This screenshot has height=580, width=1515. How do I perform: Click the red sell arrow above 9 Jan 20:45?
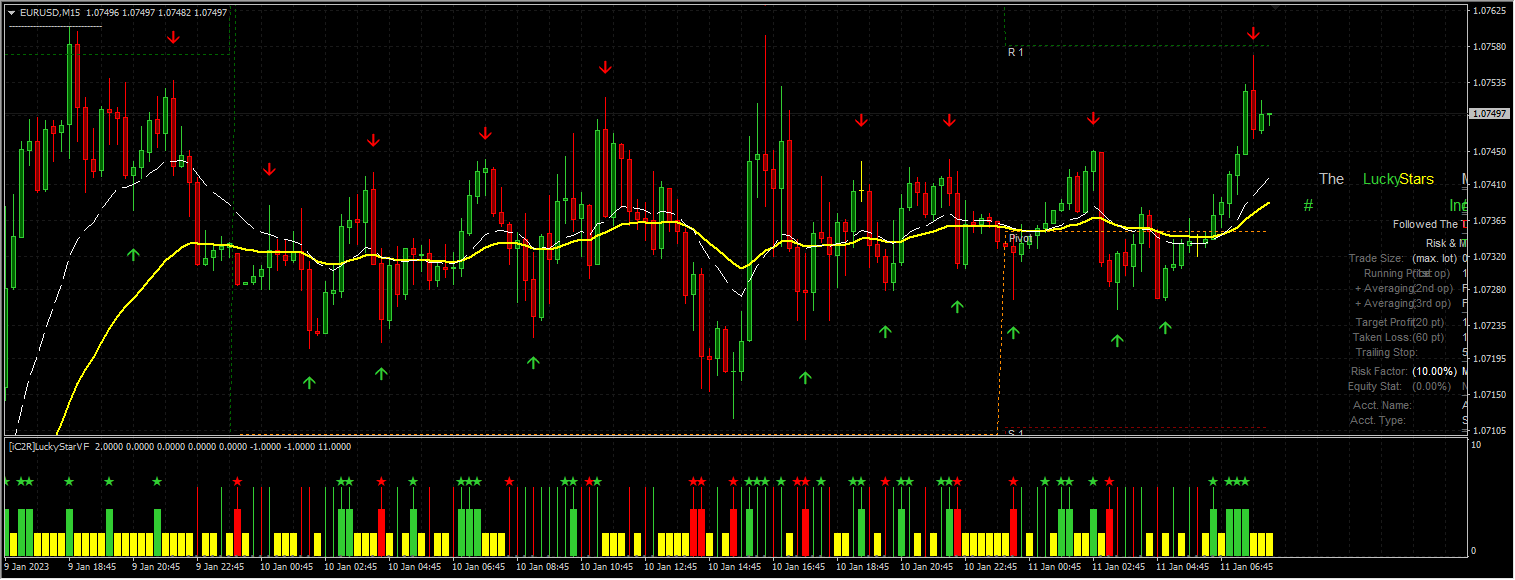pyautogui.click(x=173, y=38)
